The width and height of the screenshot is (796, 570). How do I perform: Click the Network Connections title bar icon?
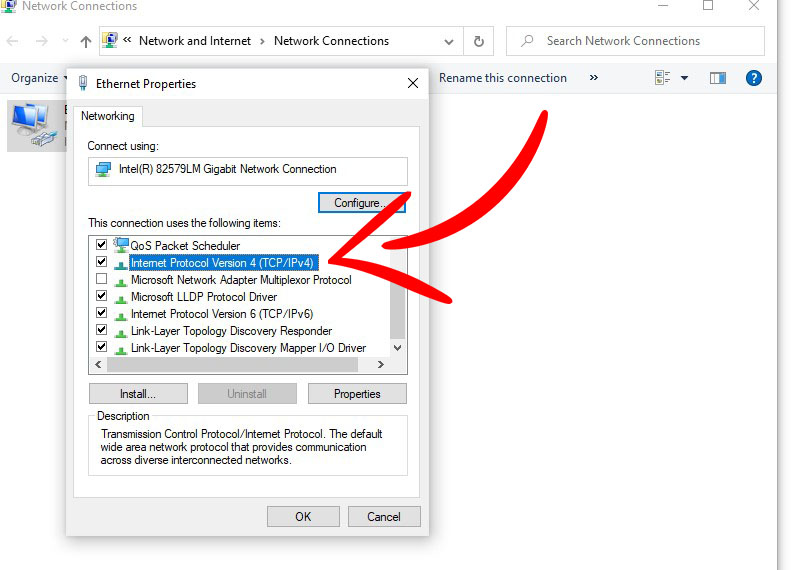pyautogui.click(x=9, y=6)
